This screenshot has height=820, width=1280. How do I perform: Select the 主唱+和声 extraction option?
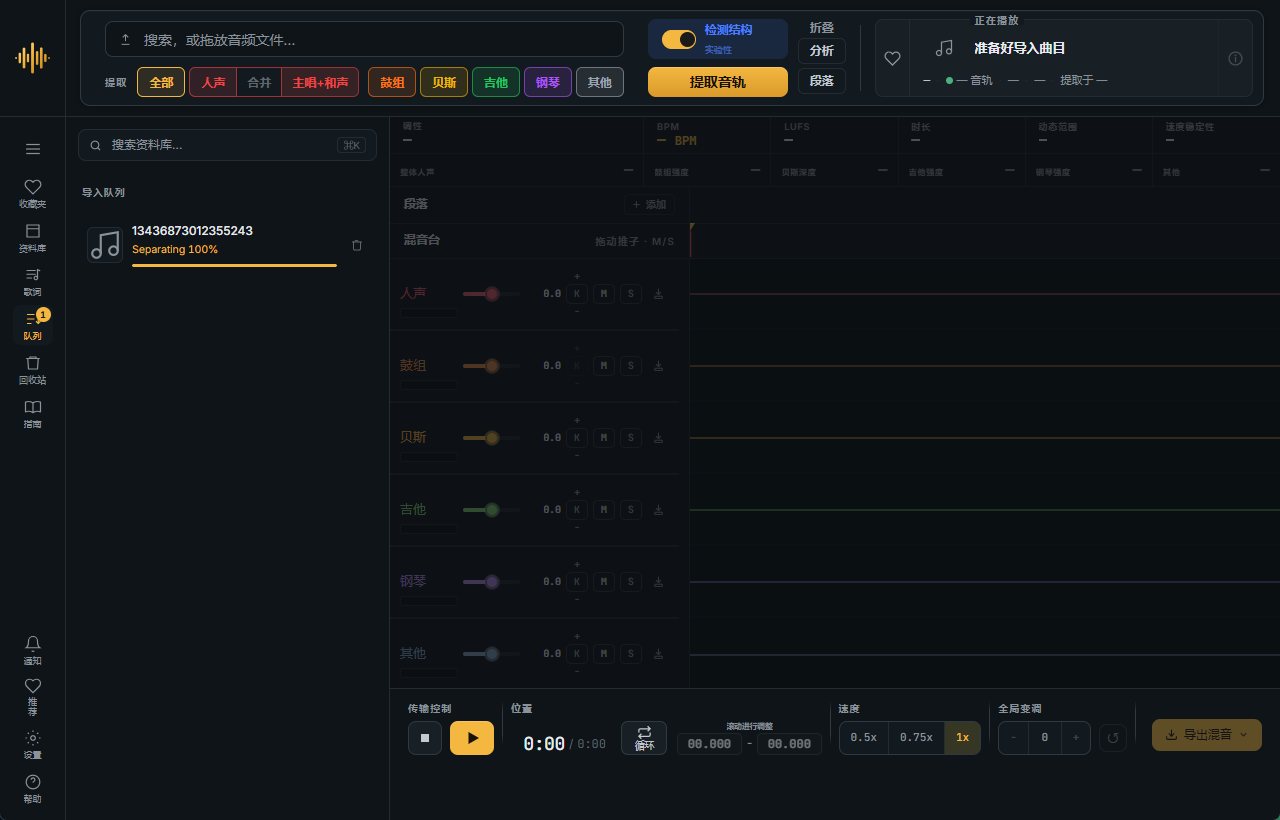click(320, 82)
